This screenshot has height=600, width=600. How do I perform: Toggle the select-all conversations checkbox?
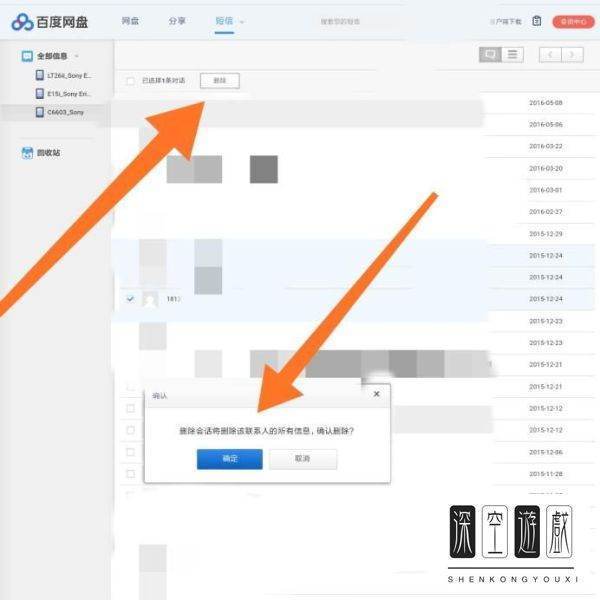click(130, 81)
